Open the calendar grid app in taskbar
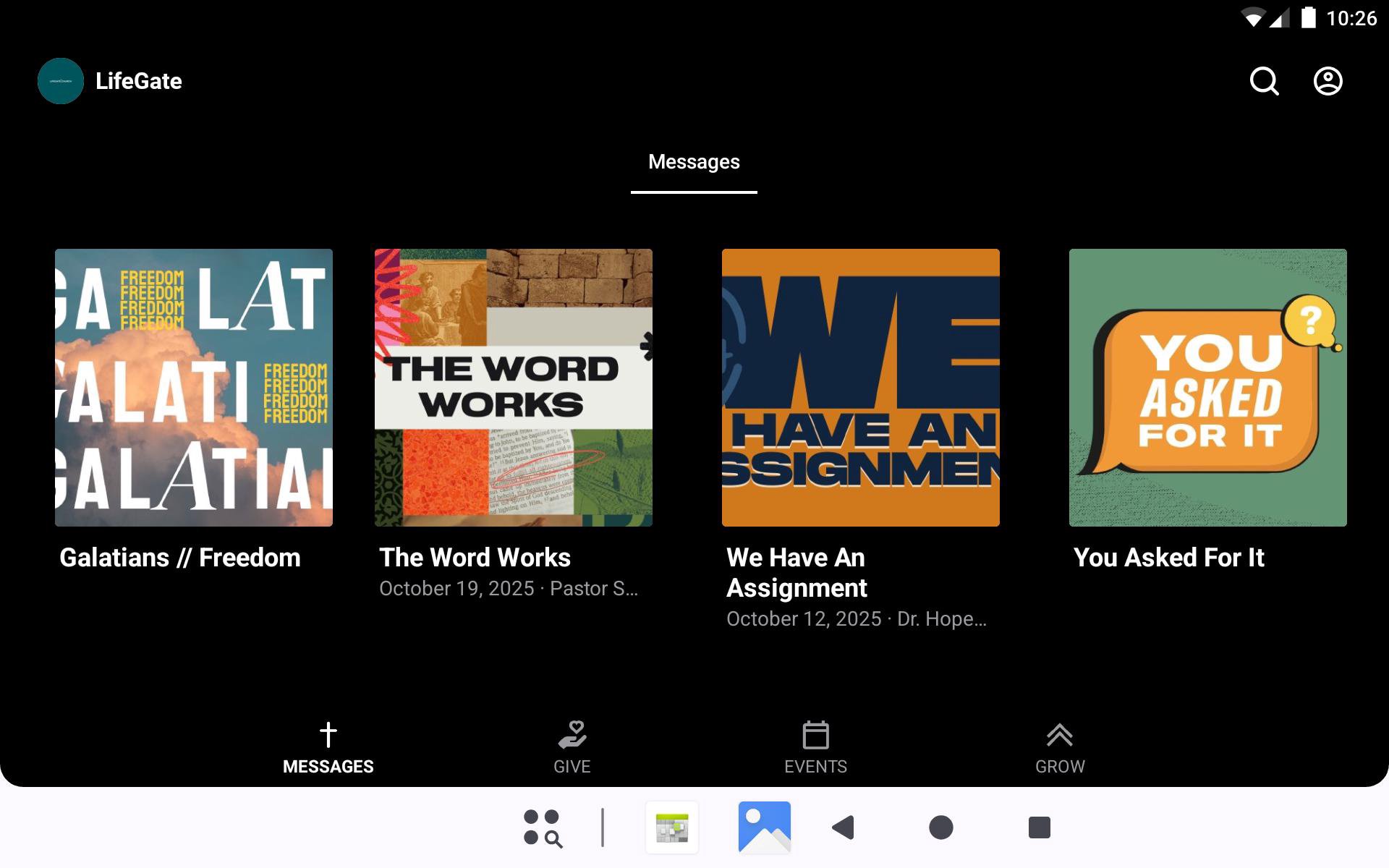The height and width of the screenshot is (868, 1389). [x=672, y=827]
